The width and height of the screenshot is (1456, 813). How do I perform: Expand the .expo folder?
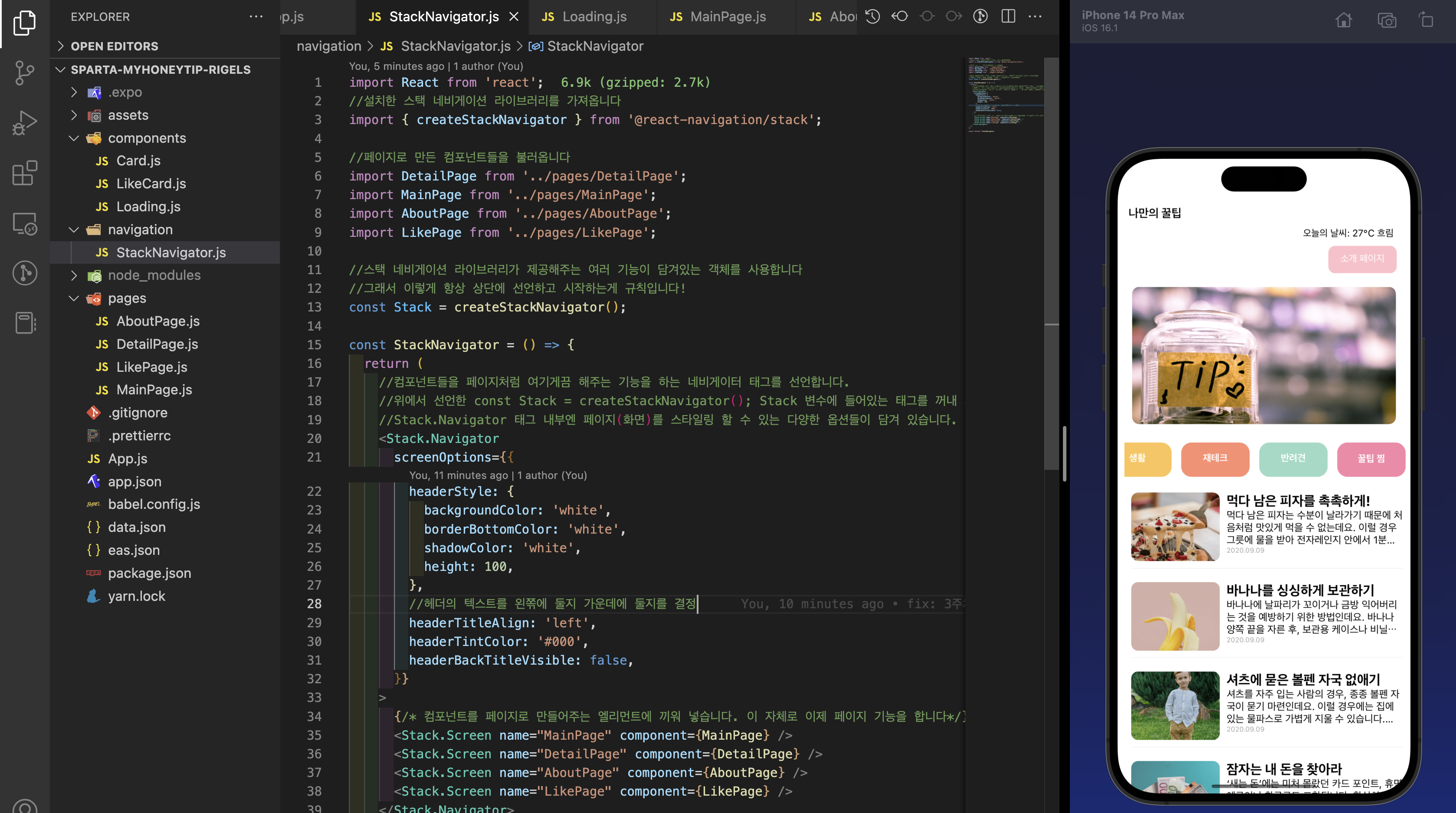[x=73, y=92]
